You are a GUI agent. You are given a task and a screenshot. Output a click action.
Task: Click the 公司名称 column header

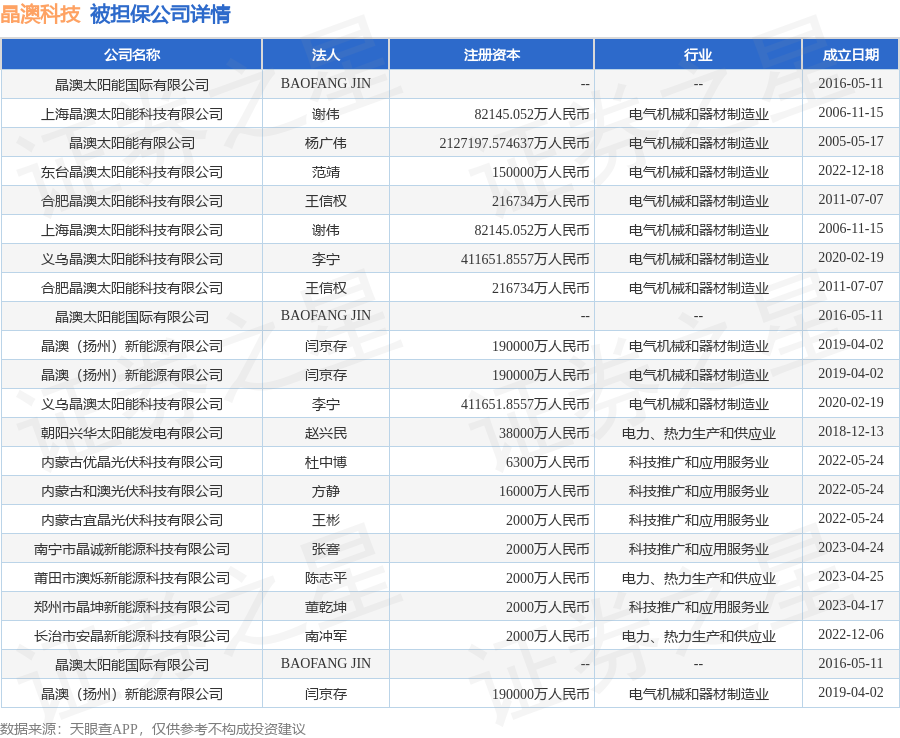point(131,55)
